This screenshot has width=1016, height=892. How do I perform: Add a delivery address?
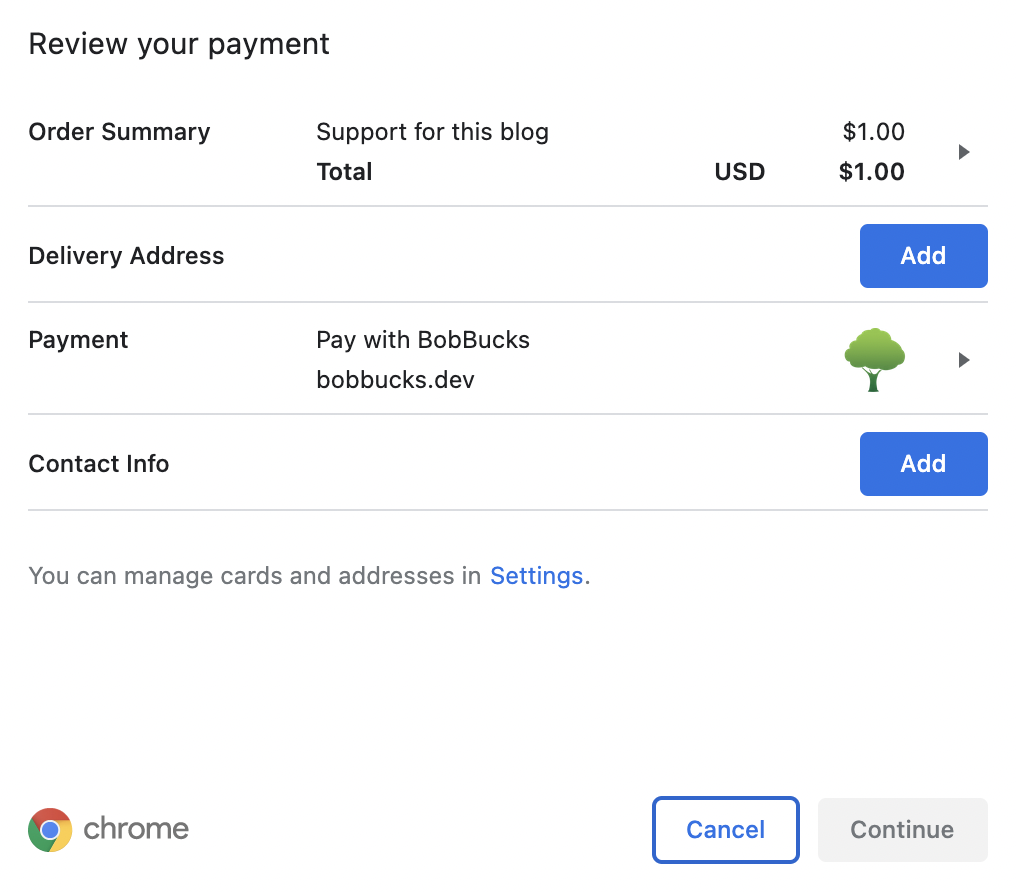(x=923, y=256)
